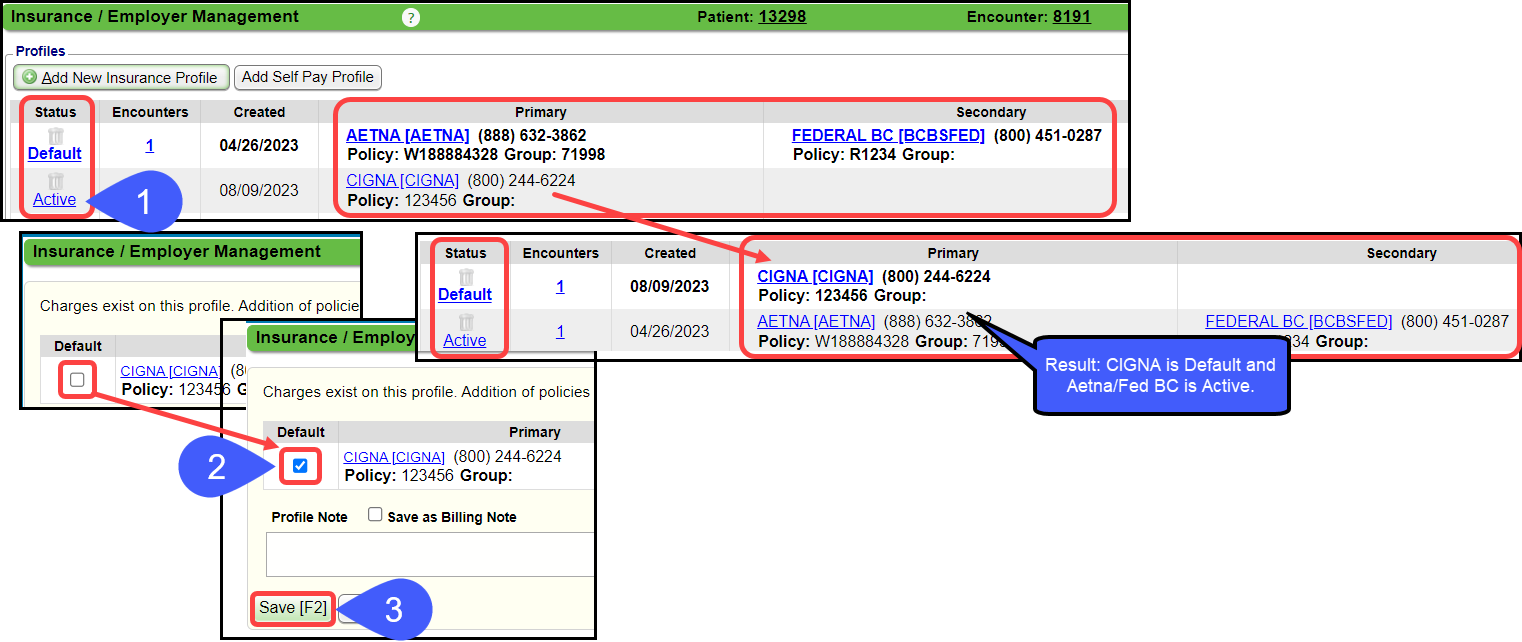Click the Profile Note label
1522x642 pixels.
[310, 518]
